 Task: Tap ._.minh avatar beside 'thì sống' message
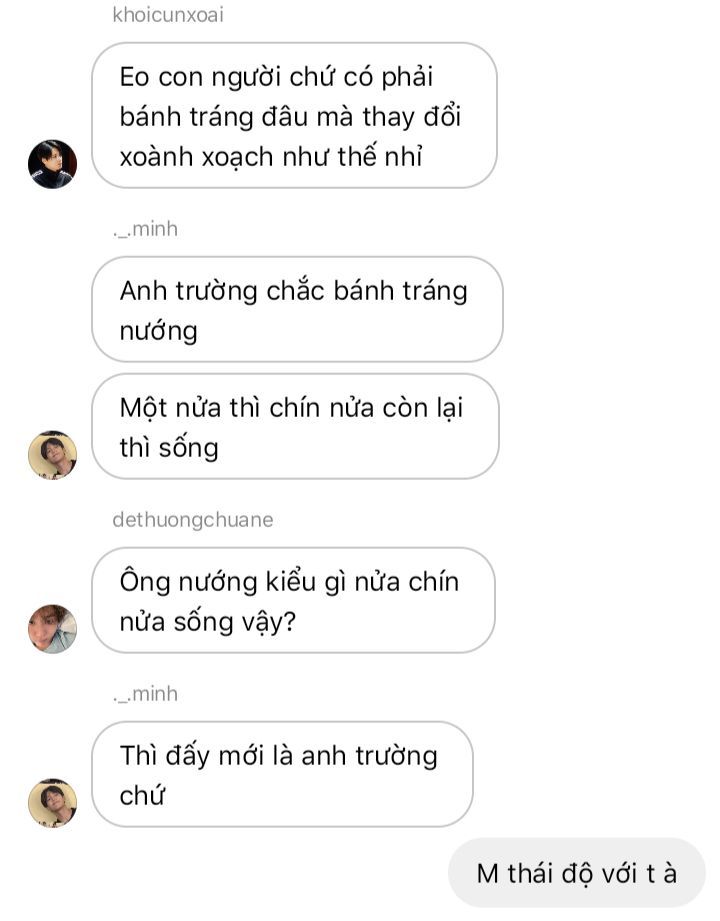click(x=52, y=455)
